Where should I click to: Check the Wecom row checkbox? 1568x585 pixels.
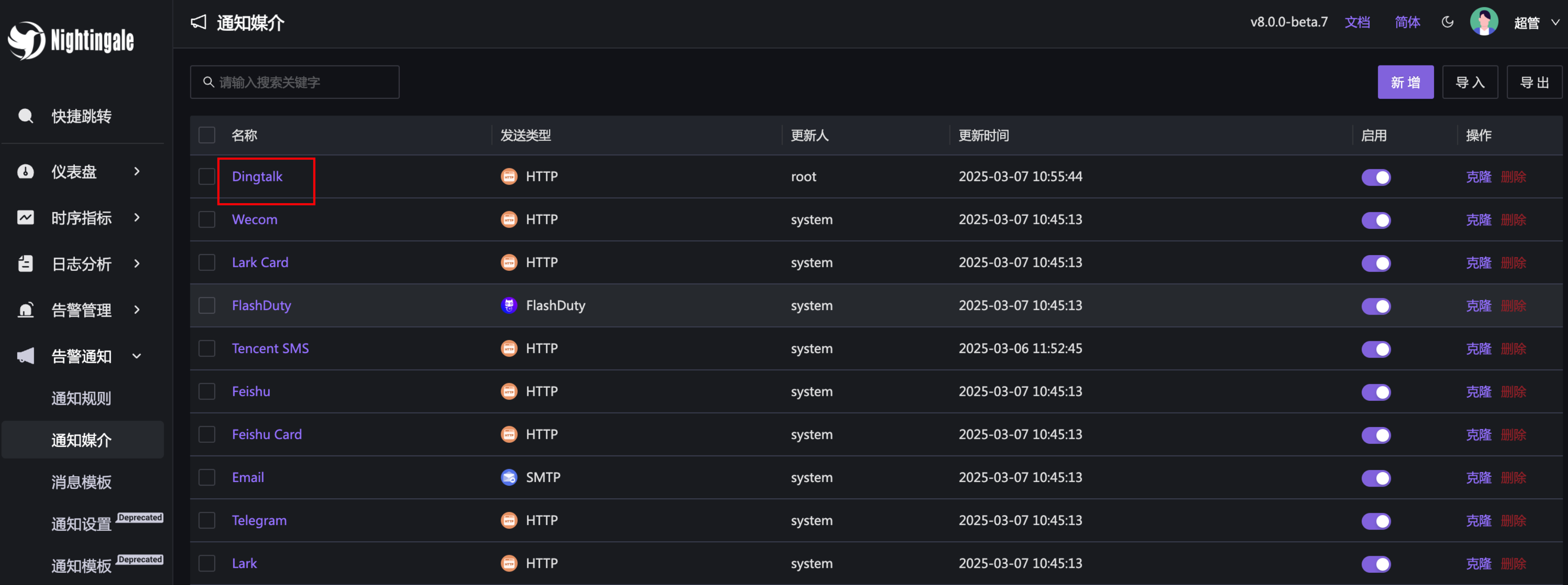click(x=207, y=219)
